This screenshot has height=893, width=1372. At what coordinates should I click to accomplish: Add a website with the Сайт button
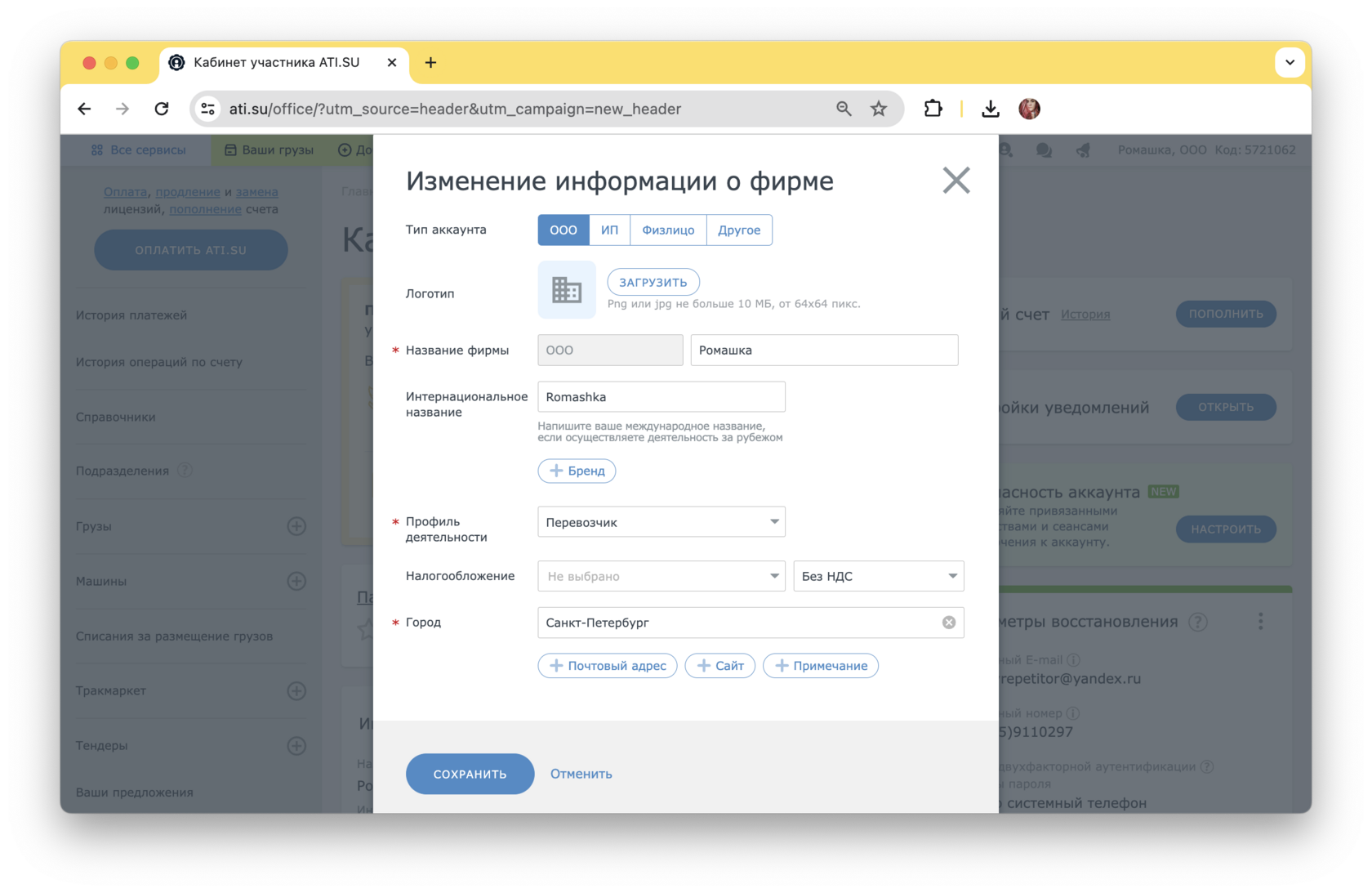click(x=719, y=666)
